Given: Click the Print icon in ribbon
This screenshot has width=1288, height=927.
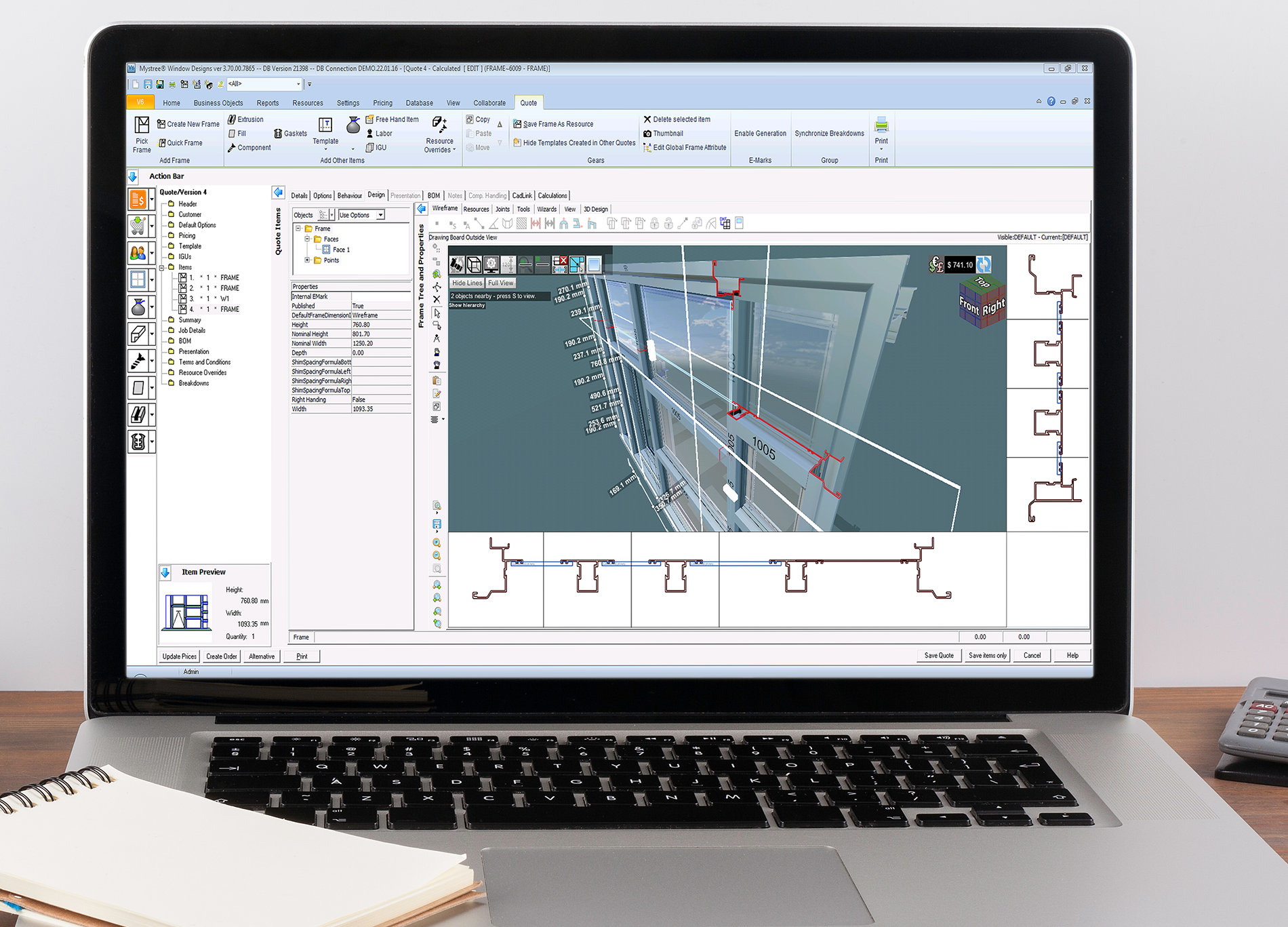Looking at the screenshot, I should [x=881, y=125].
